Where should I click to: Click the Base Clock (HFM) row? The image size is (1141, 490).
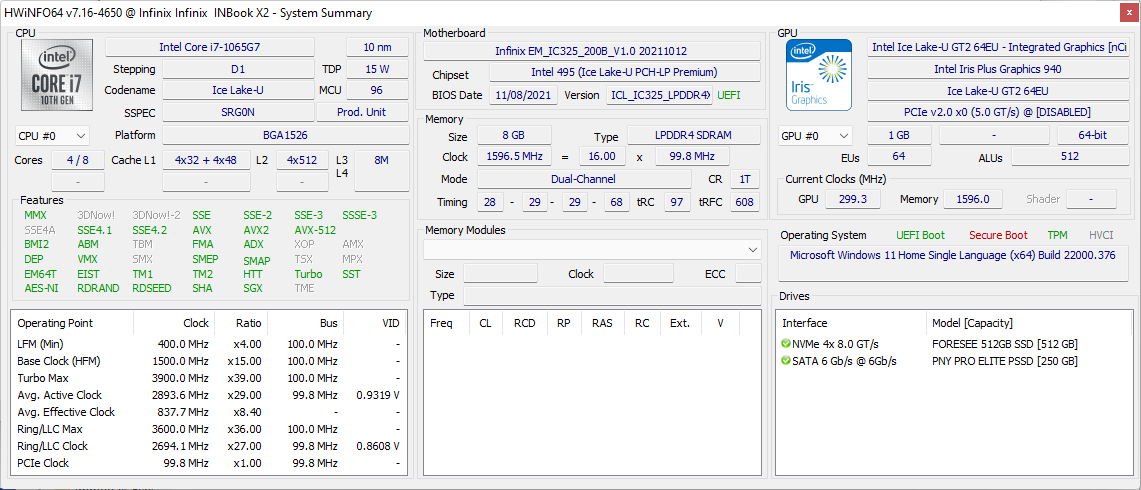point(210,361)
